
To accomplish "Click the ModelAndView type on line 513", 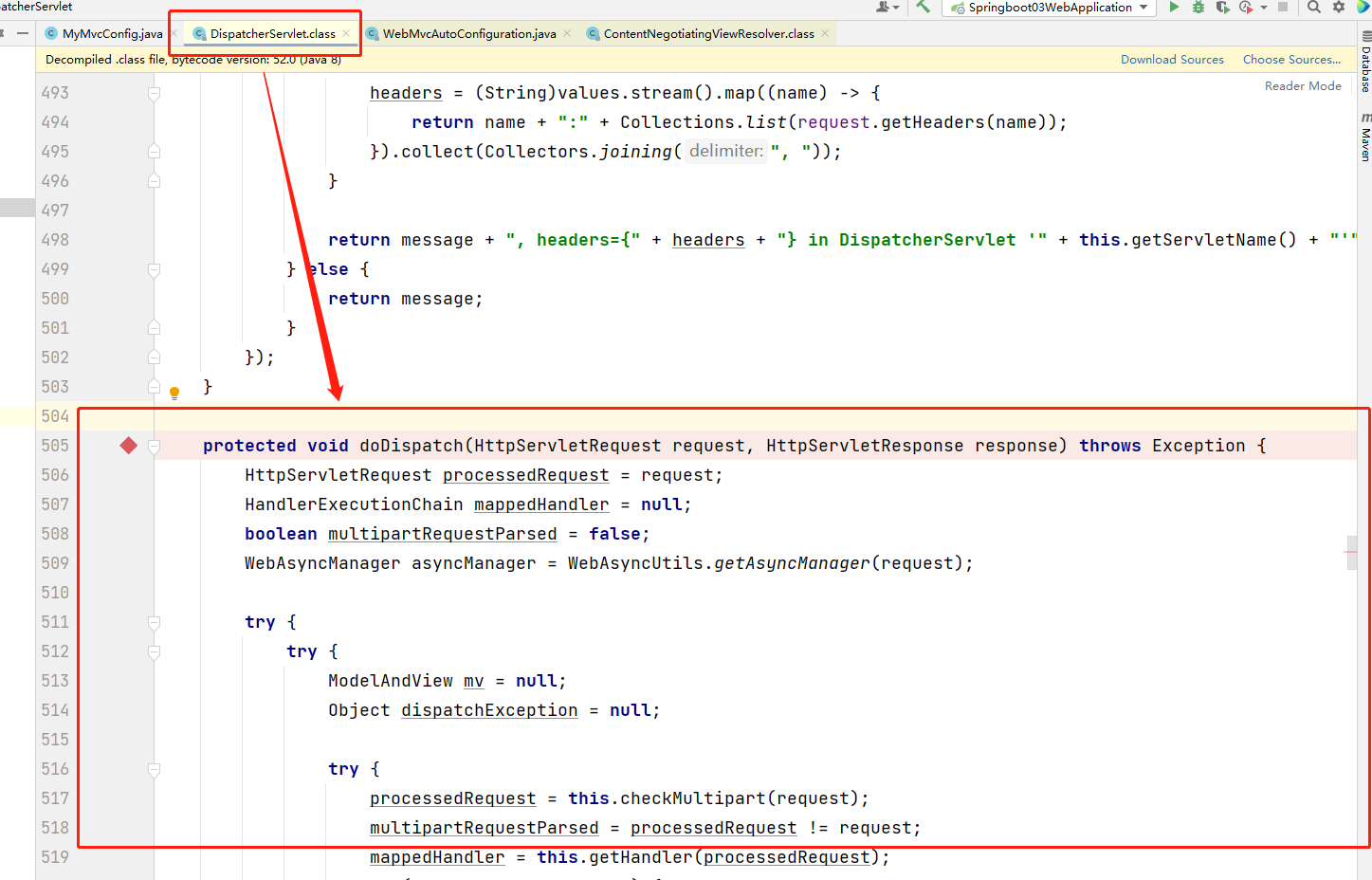I will (391, 681).
